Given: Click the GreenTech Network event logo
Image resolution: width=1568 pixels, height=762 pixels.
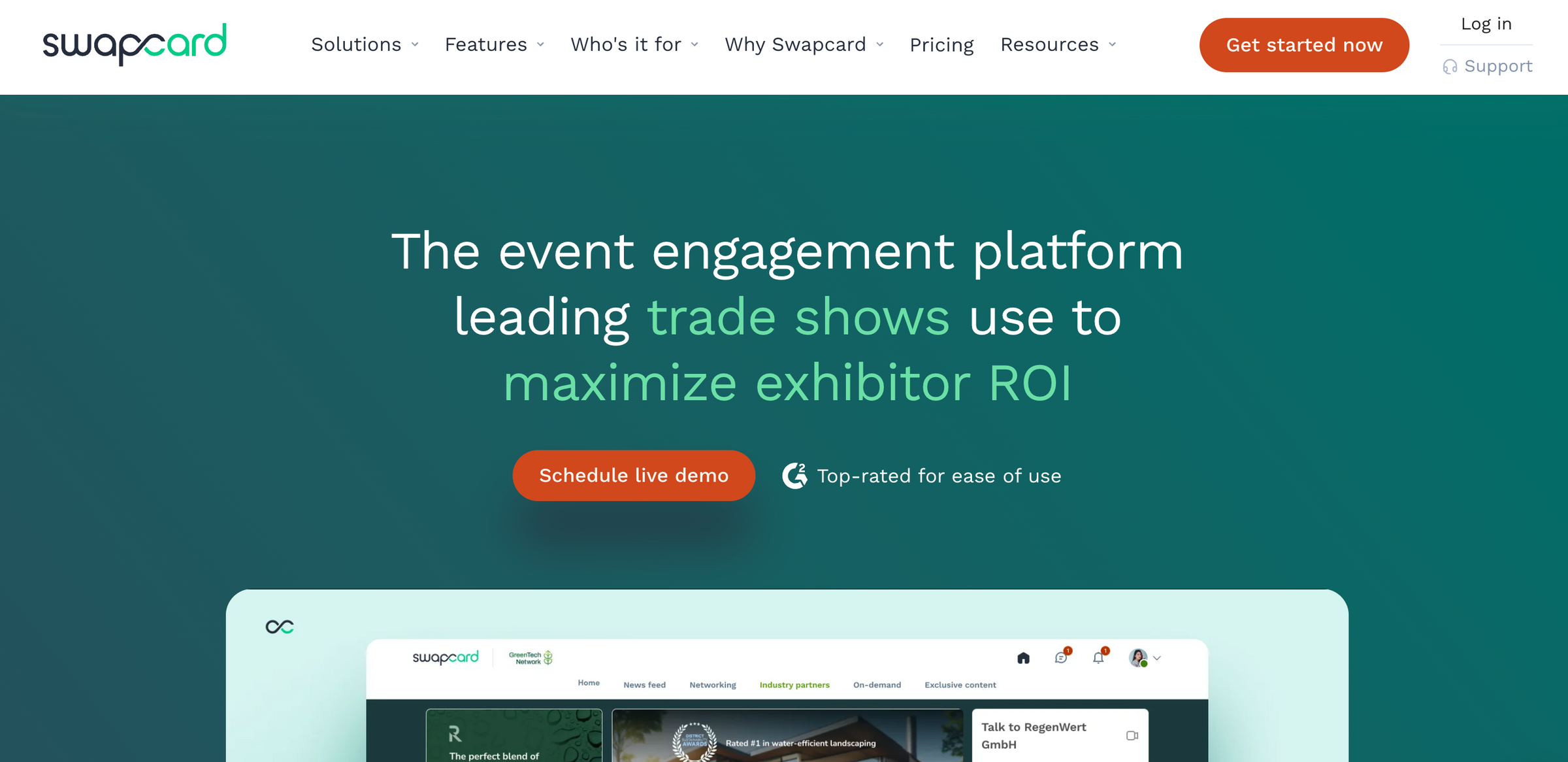Looking at the screenshot, I should (529, 658).
